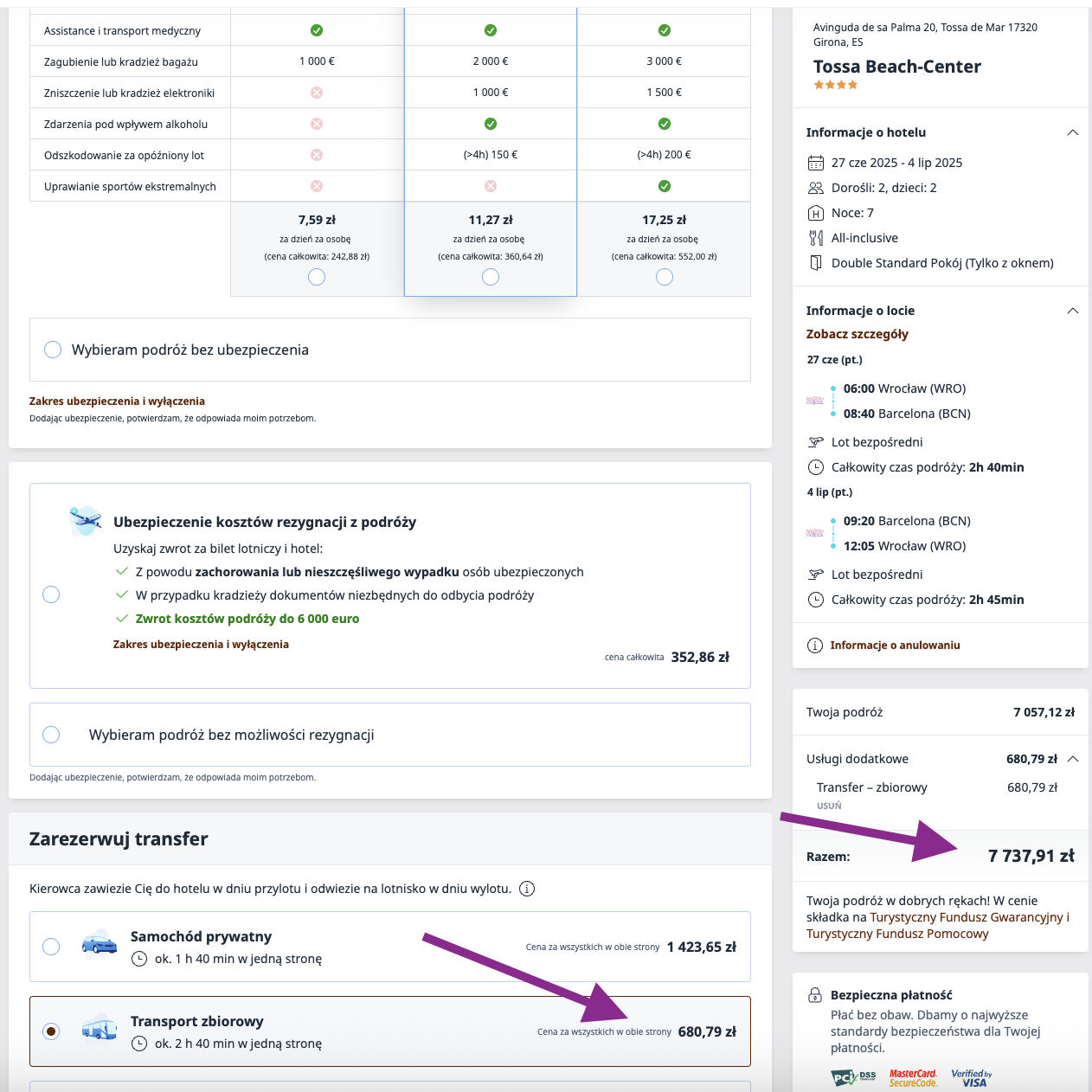Image resolution: width=1092 pixels, height=1092 pixels.
Task: Click the airplane cancellation insurance icon
Action: click(x=85, y=521)
